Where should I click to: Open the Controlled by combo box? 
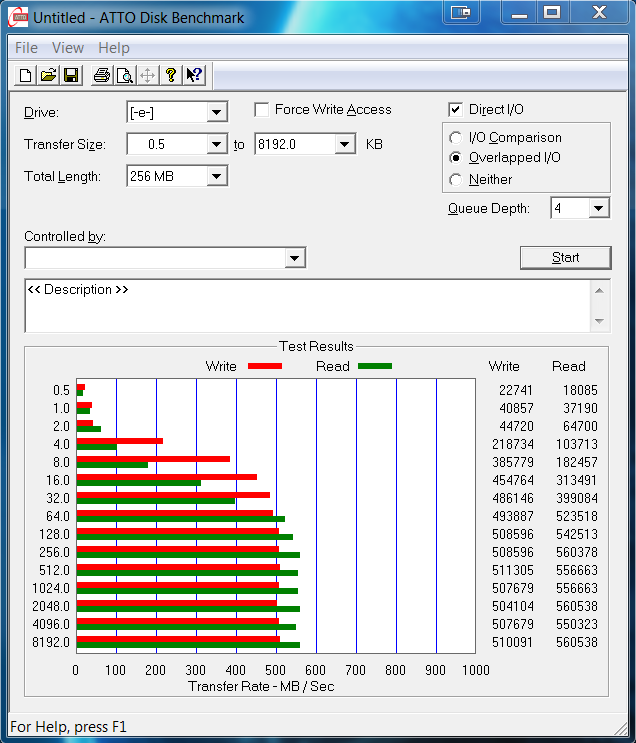click(294, 258)
